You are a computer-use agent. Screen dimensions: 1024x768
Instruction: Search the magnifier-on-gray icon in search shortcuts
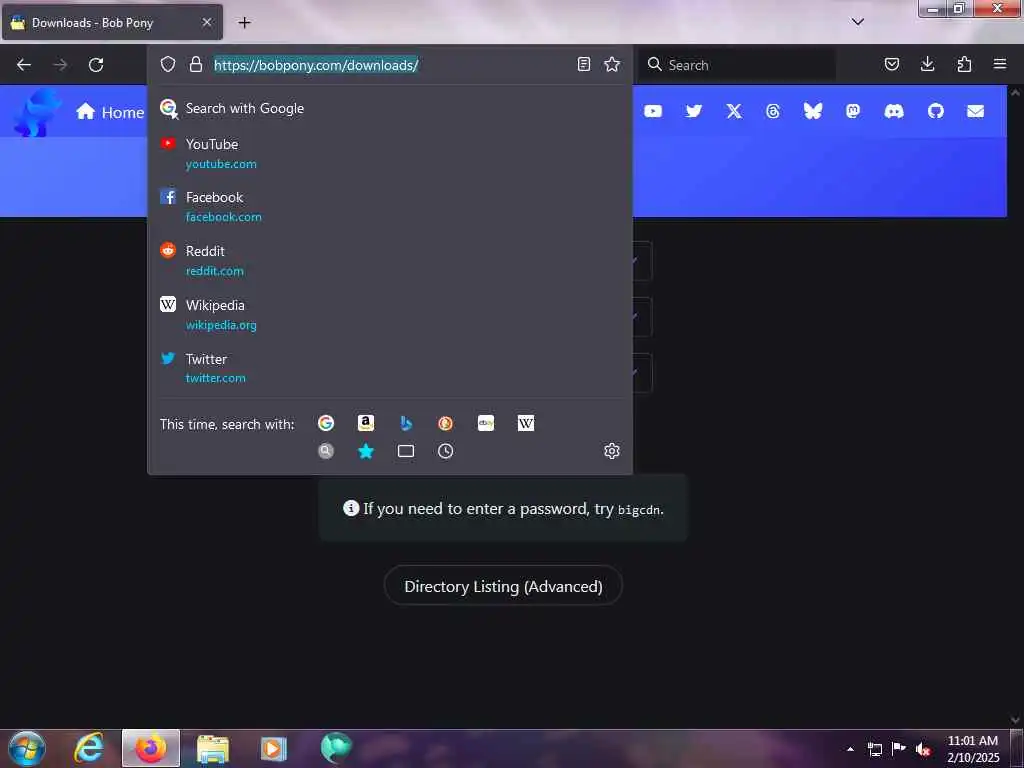[326, 451]
